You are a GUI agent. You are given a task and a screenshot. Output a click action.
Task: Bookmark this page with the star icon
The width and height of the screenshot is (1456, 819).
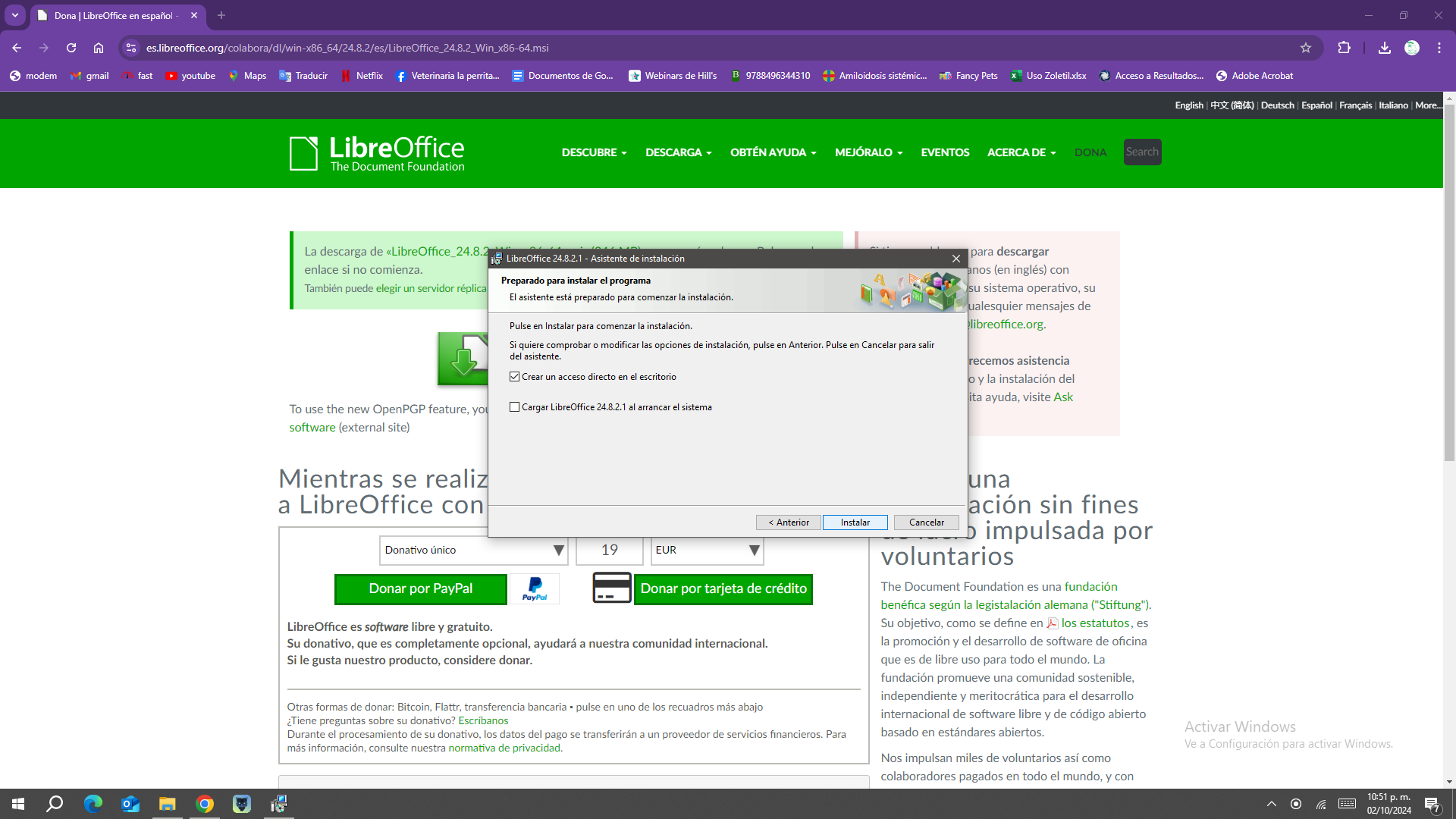[1306, 48]
